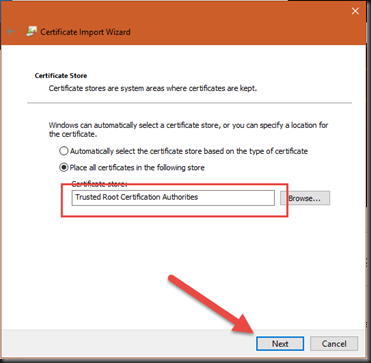Choose Place all certificates in the following store
This screenshot has width=371, height=363.
tap(64, 167)
